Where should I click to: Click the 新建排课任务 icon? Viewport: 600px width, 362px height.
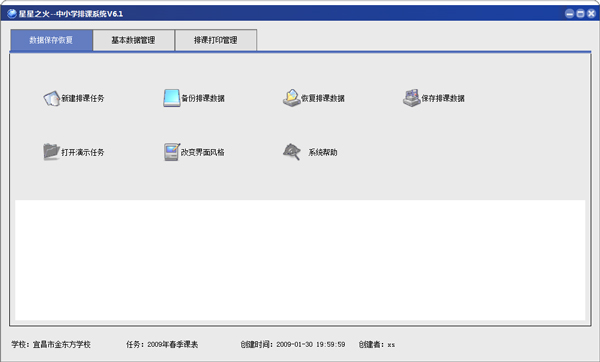pos(52,98)
